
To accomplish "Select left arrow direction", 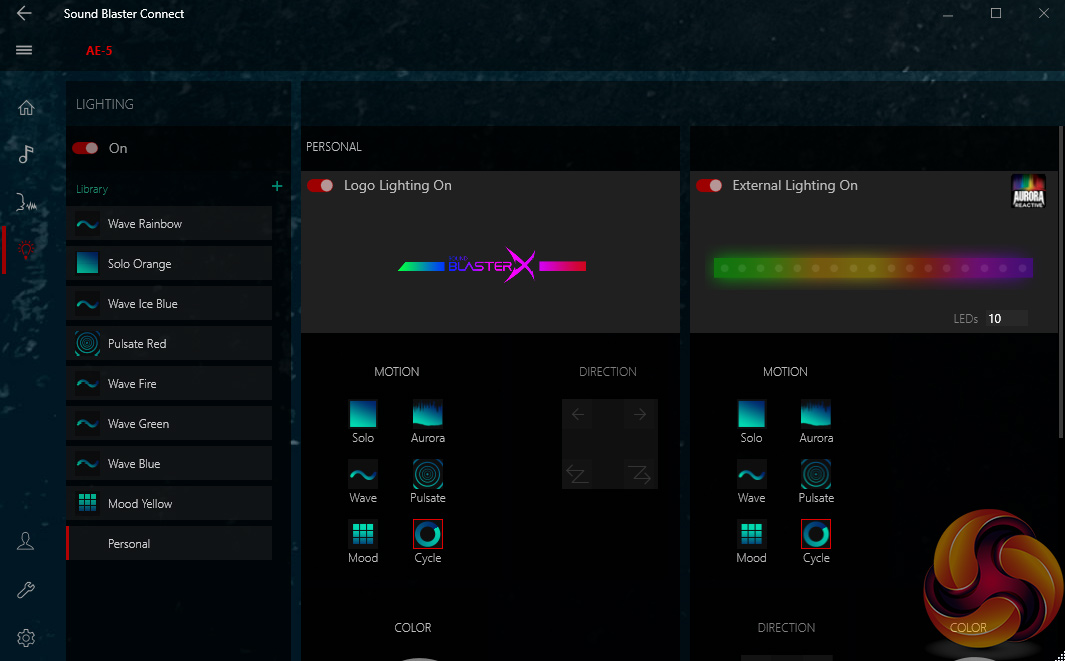I will (578, 414).
